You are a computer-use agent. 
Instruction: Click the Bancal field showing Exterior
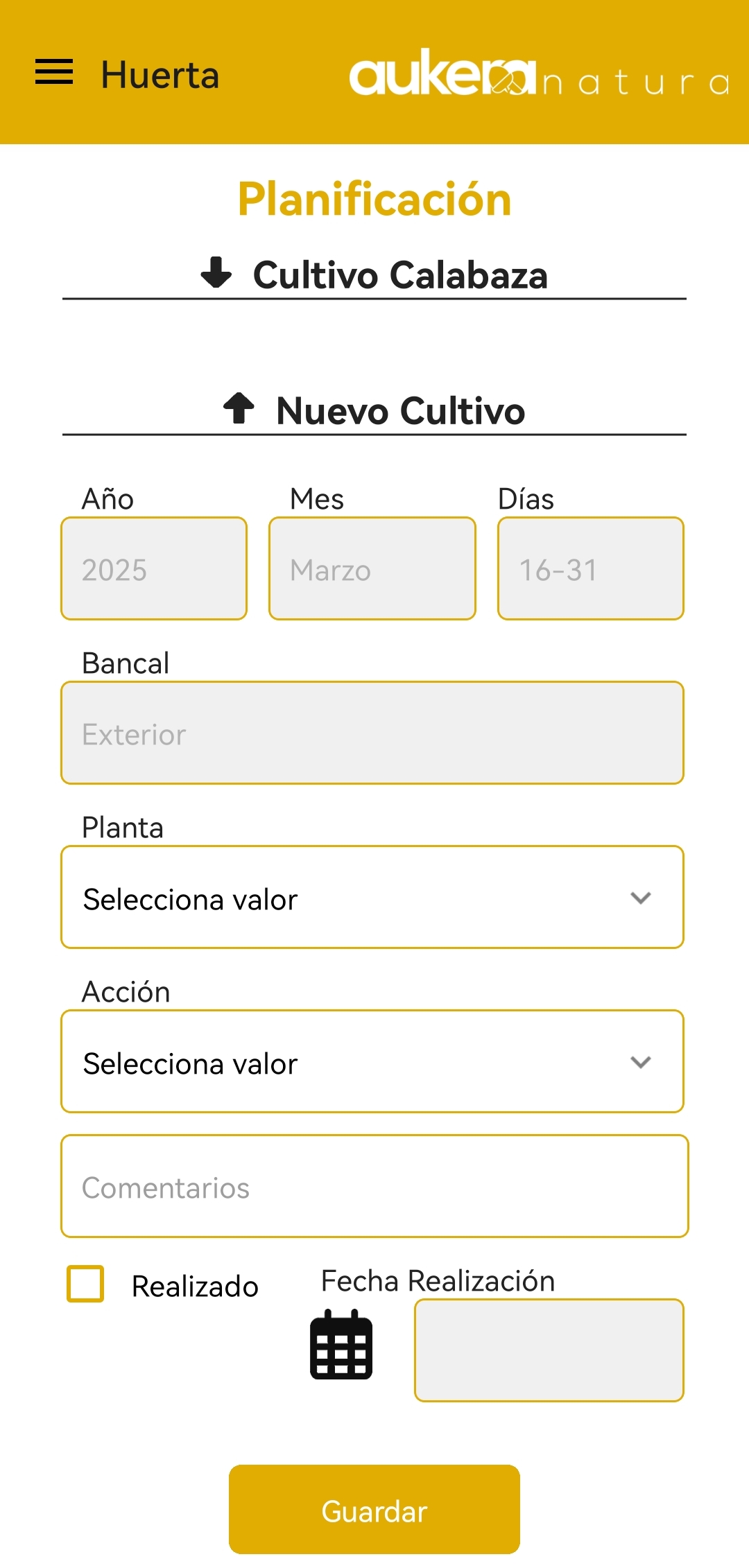pyautogui.click(x=372, y=733)
